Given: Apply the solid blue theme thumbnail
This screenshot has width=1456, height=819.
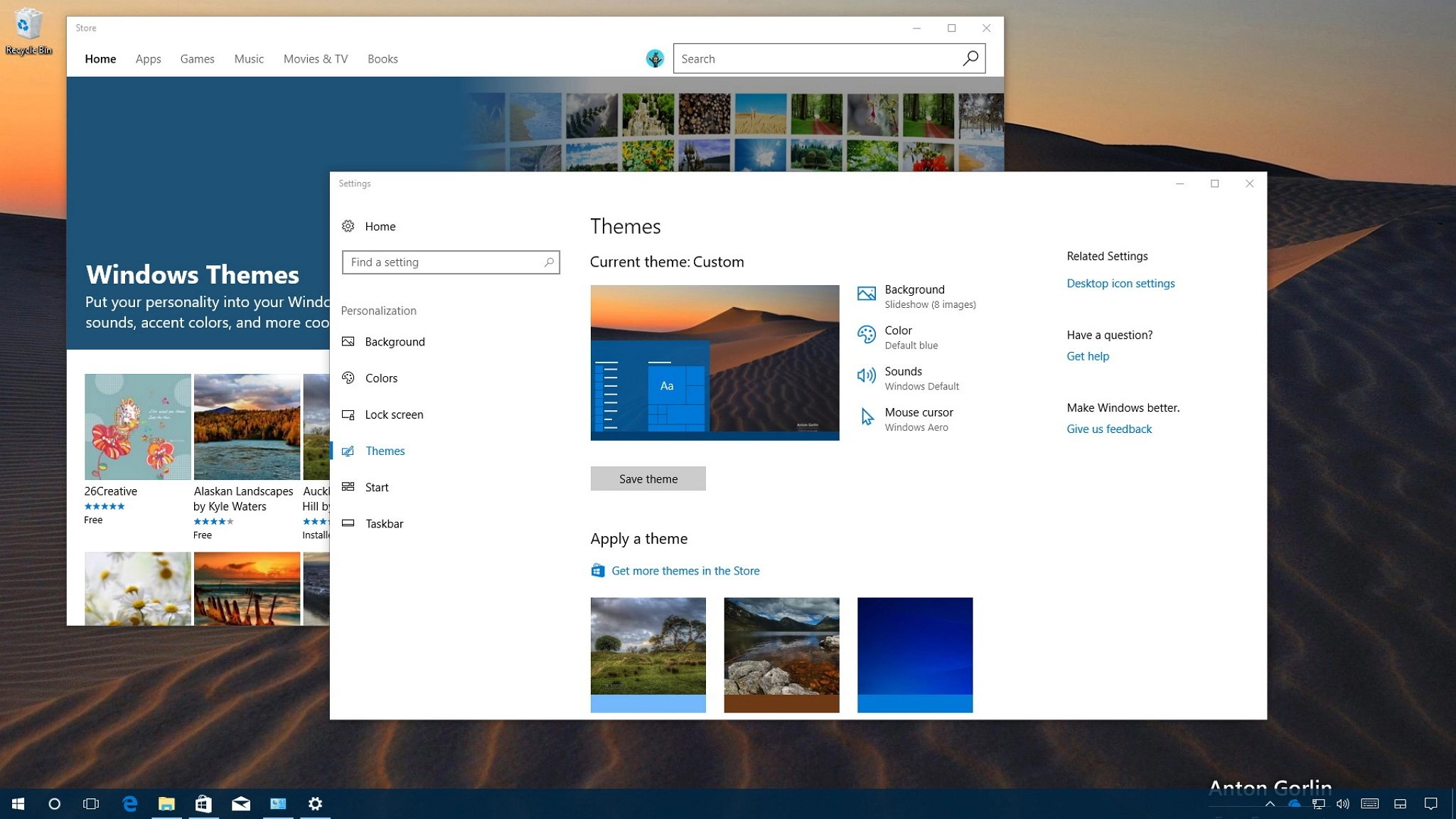Looking at the screenshot, I should 914,654.
